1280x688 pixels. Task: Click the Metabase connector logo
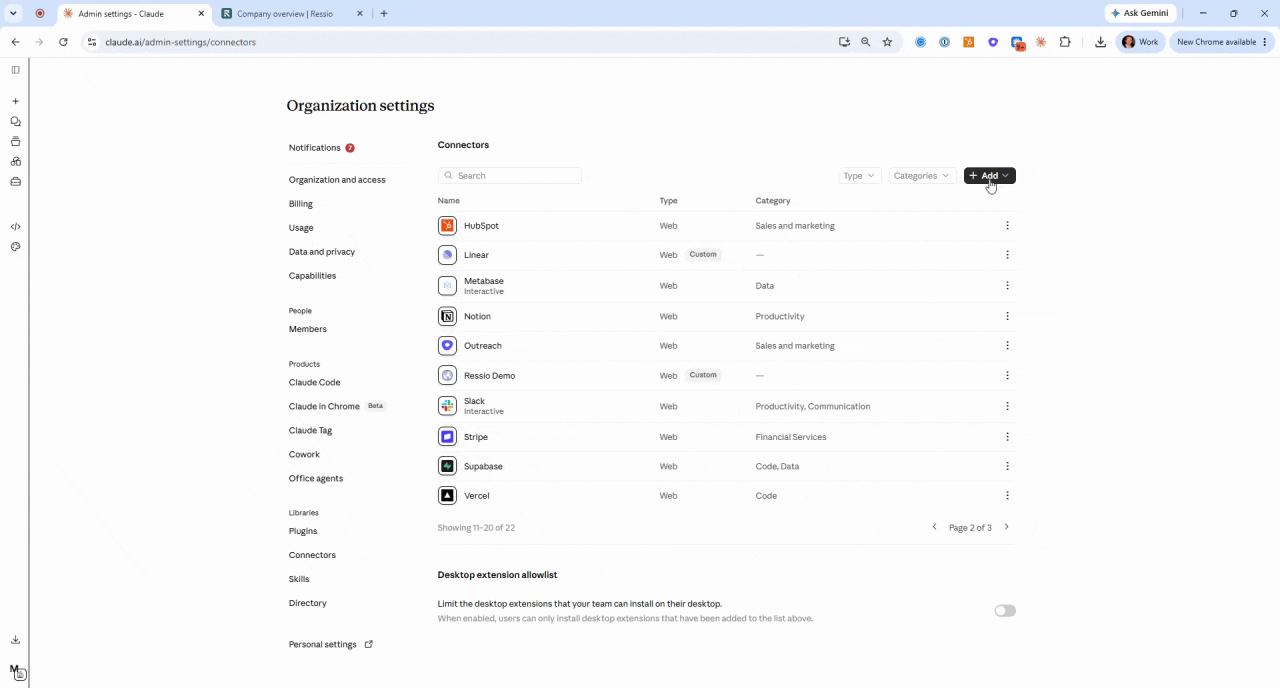447,286
